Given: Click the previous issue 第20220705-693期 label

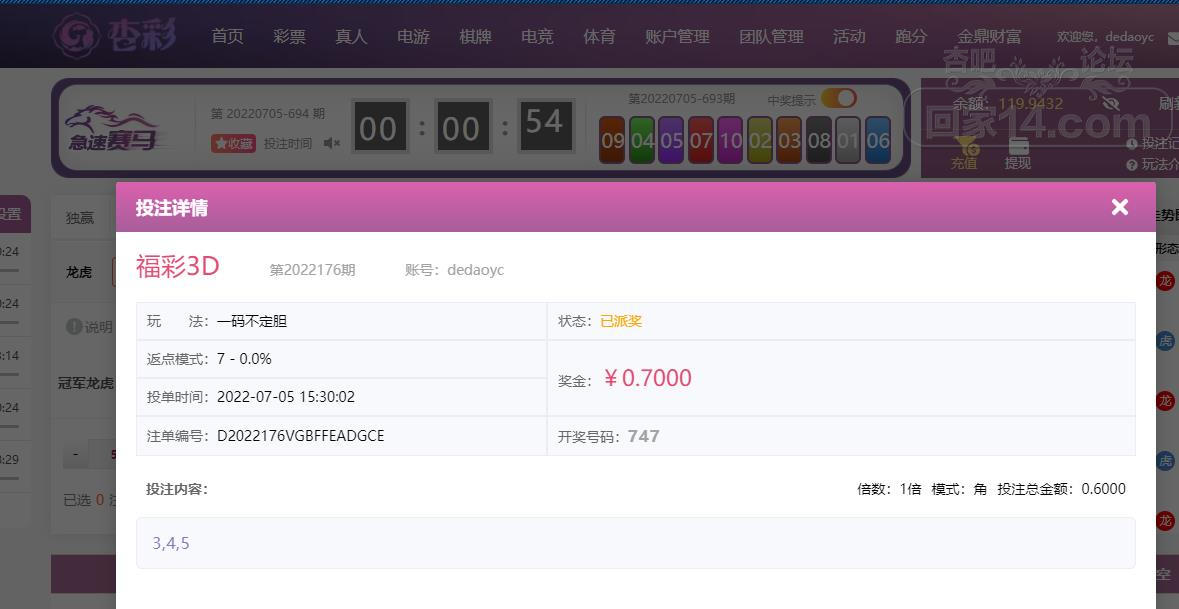Looking at the screenshot, I should pyautogui.click(x=681, y=98).
